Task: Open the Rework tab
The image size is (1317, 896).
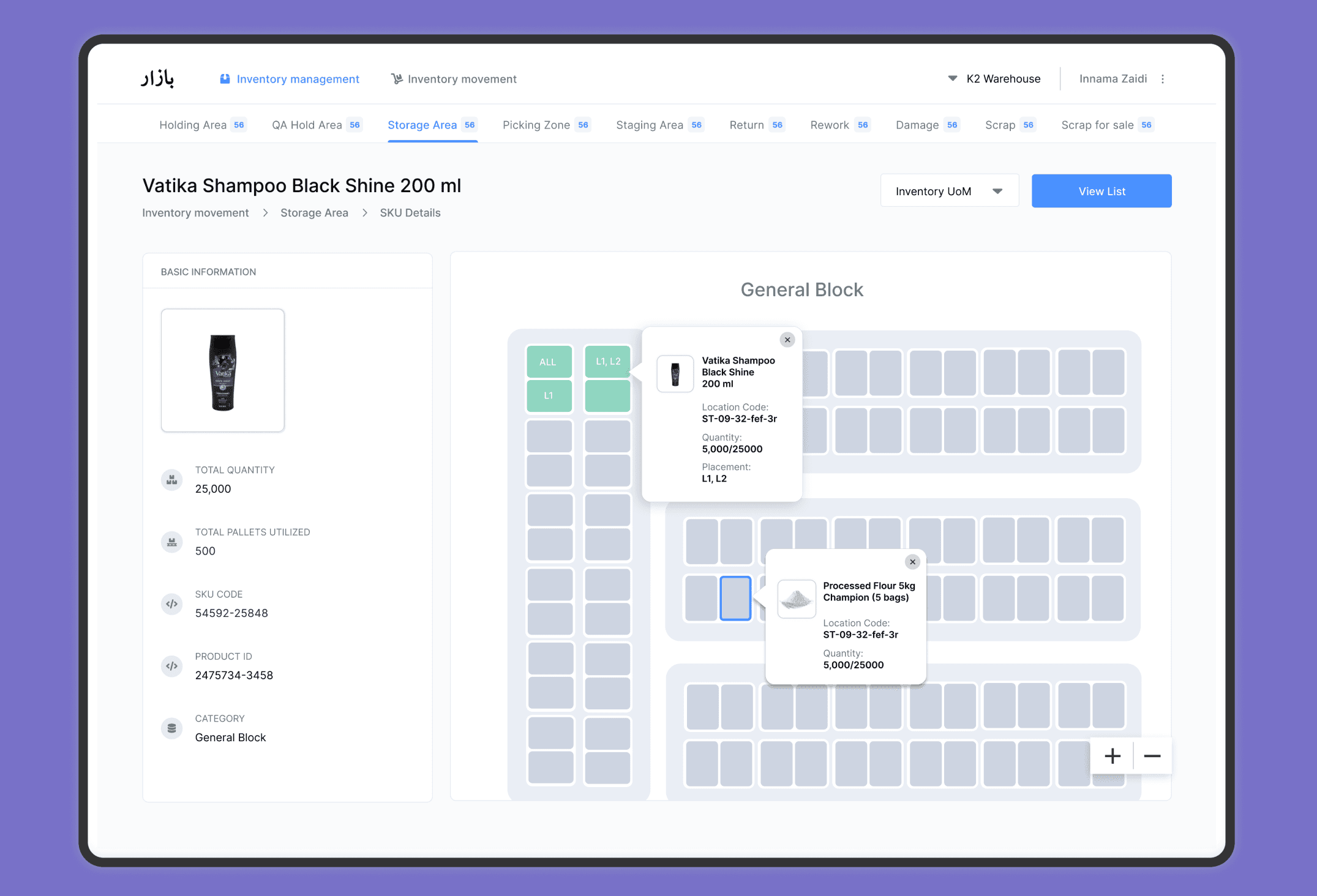Action: pos(841,125)
